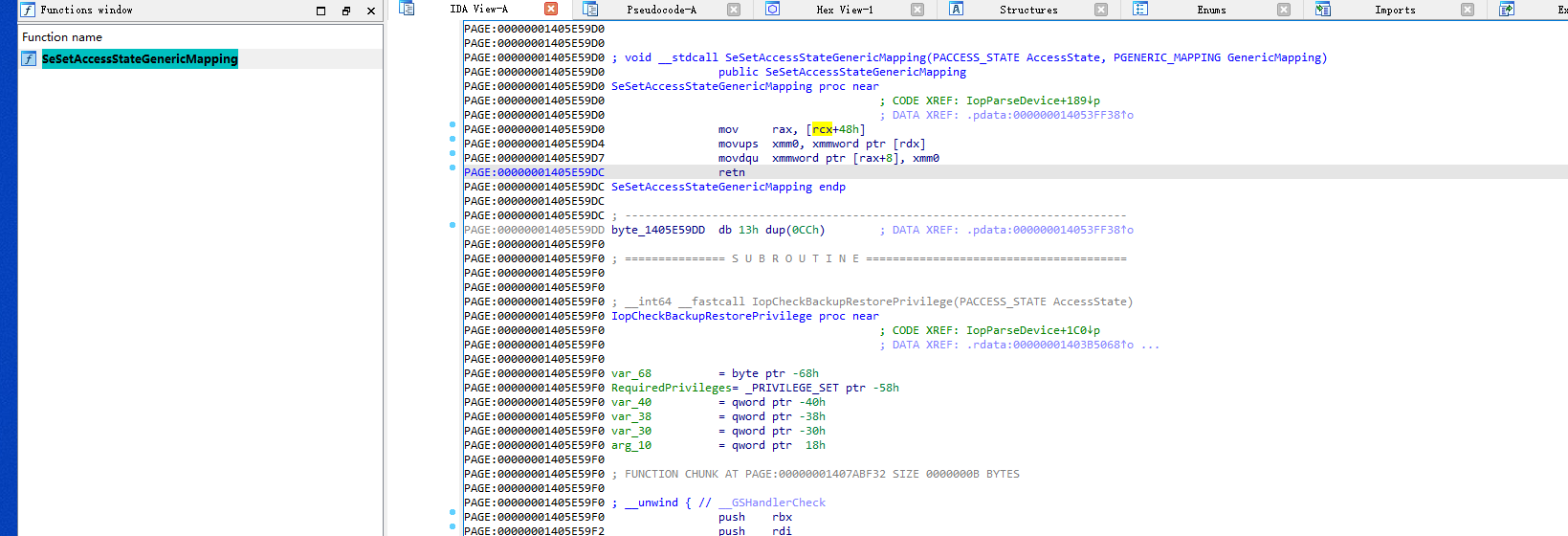Click the Function name column header
The image size is (1568, 536).
click(x=62, y=37)
